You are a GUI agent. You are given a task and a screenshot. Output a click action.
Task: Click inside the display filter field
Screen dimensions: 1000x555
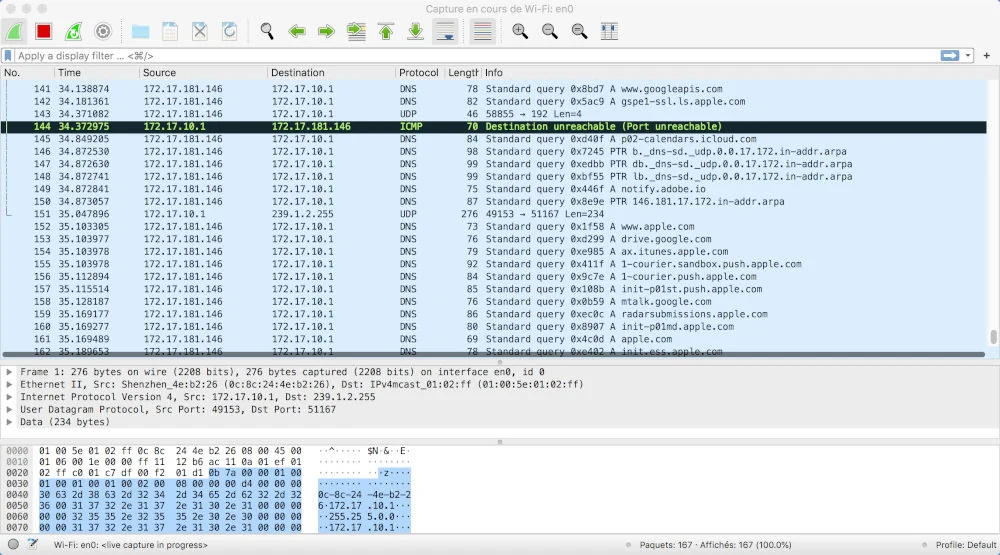click(477, 56)
